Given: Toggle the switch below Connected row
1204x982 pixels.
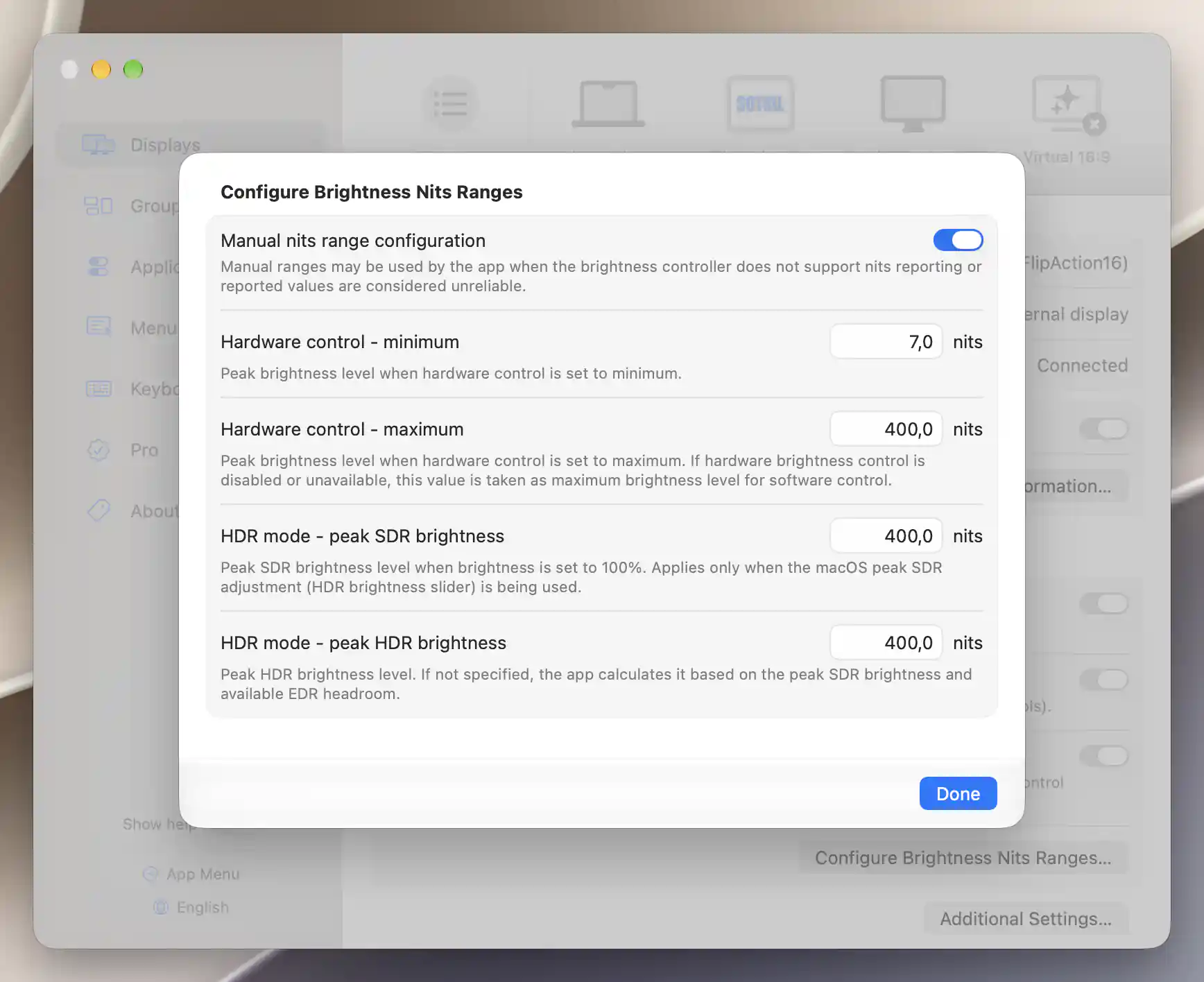Looking at the screenshot, I should click(x=1103, y=429).
